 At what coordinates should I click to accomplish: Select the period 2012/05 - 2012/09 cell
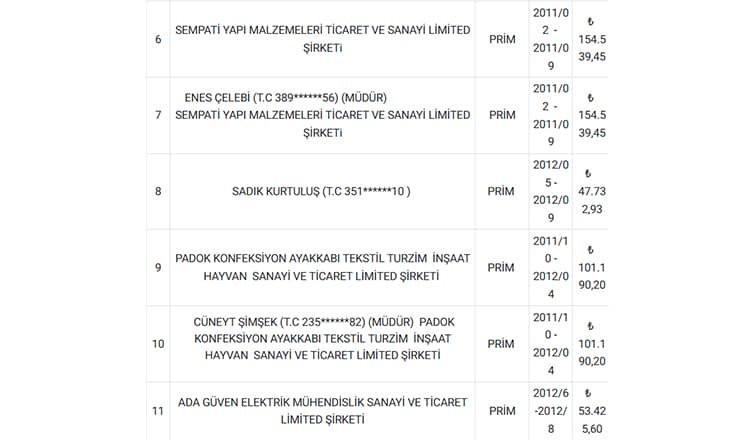click(x=550, y=191)
